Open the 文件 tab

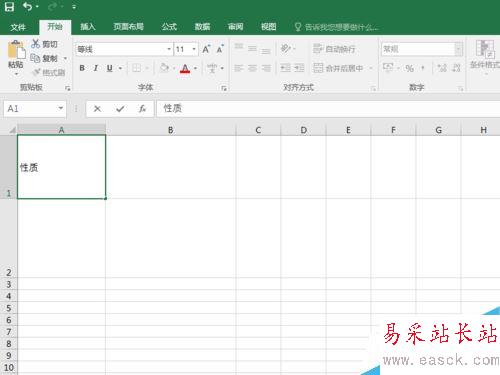18,27
